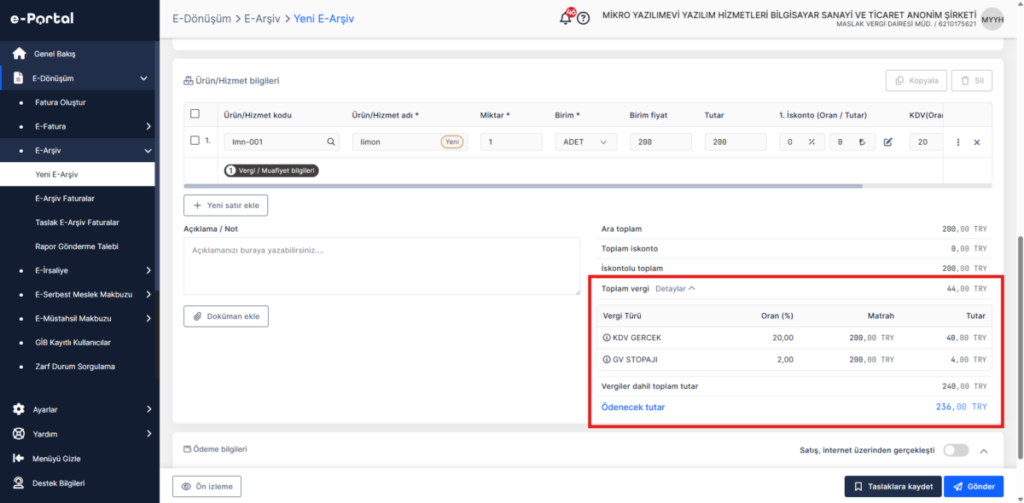Open the MYYH user avatar
The image size is (1024, 503).
pyautogui.click(x=992, y=19)
